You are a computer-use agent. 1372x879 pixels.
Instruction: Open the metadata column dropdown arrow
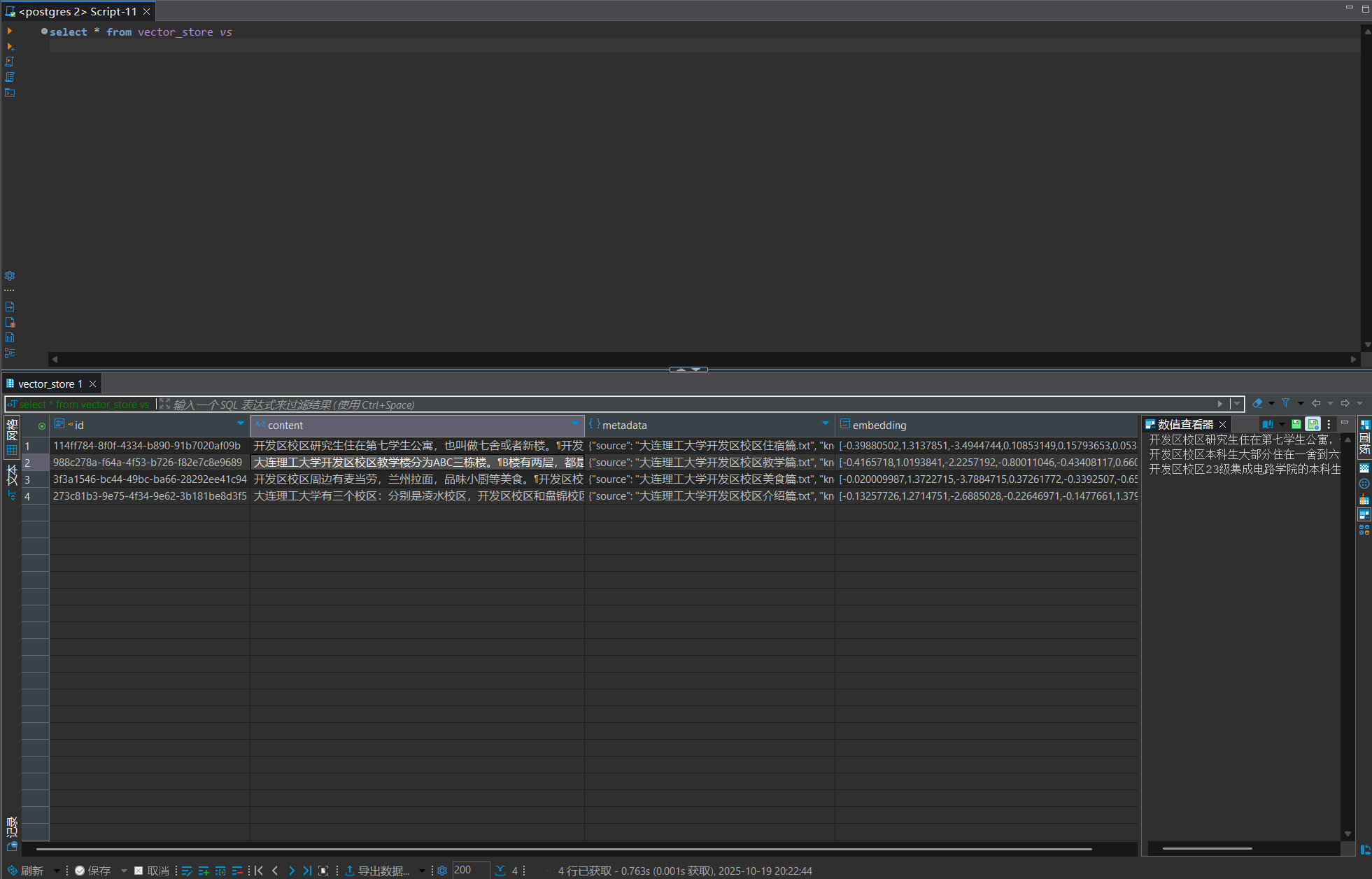coord(826,423)
